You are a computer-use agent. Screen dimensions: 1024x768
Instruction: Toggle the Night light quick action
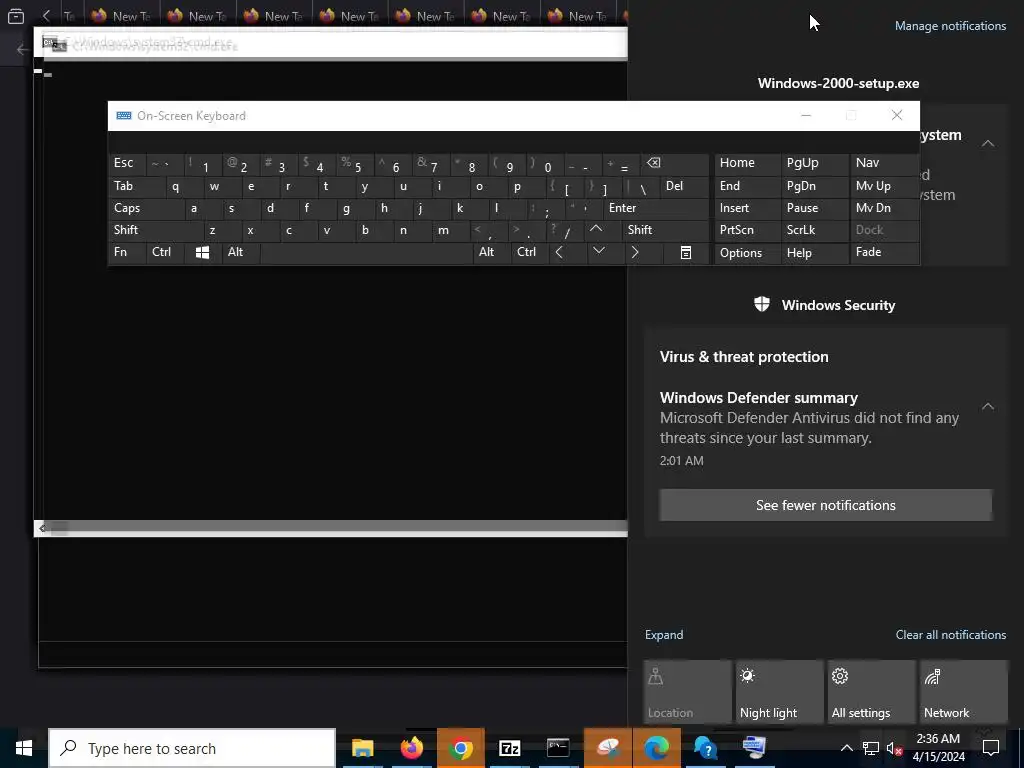[x=779, y=691]
